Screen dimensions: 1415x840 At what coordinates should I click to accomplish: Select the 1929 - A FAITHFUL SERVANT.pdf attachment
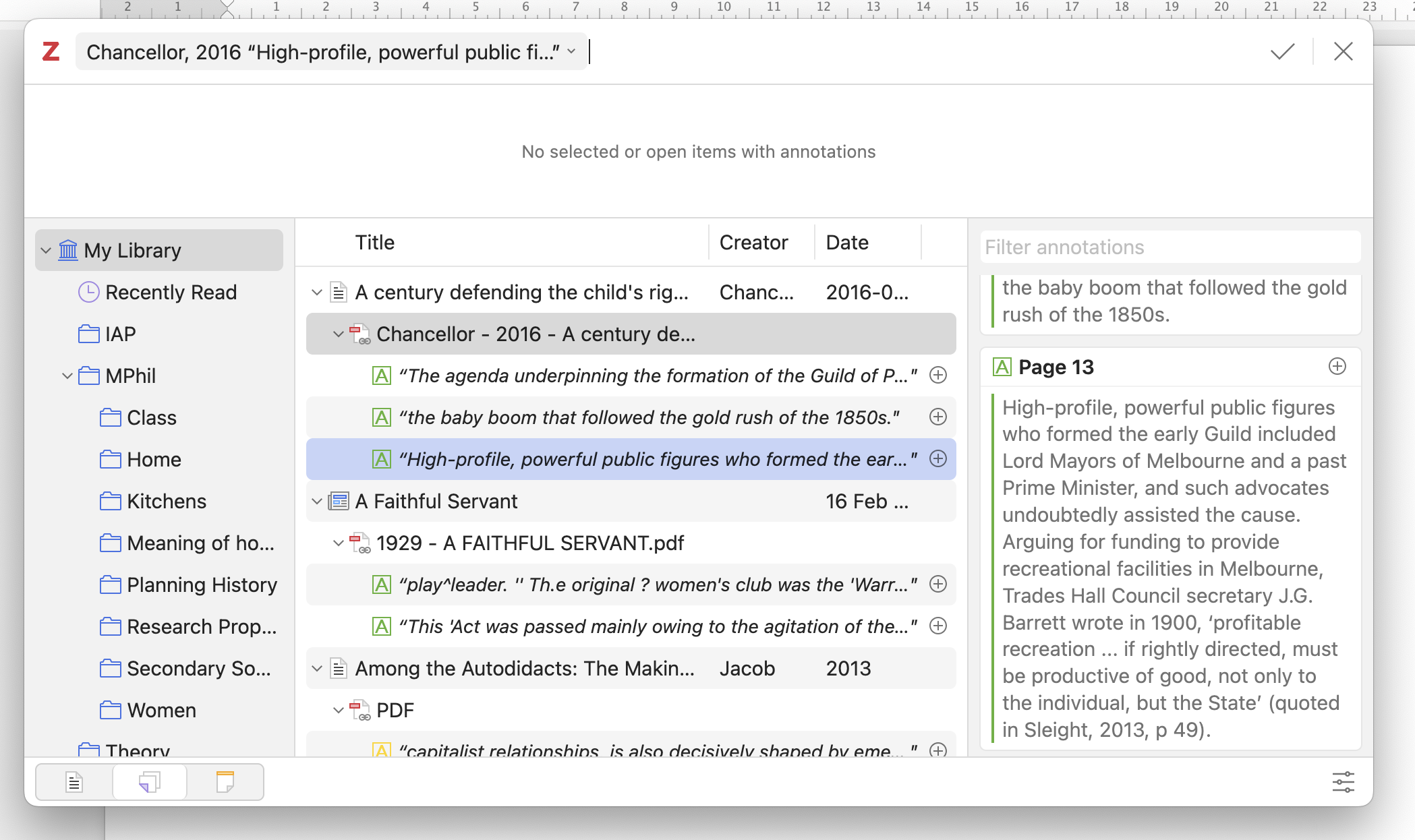pos(631,543)
